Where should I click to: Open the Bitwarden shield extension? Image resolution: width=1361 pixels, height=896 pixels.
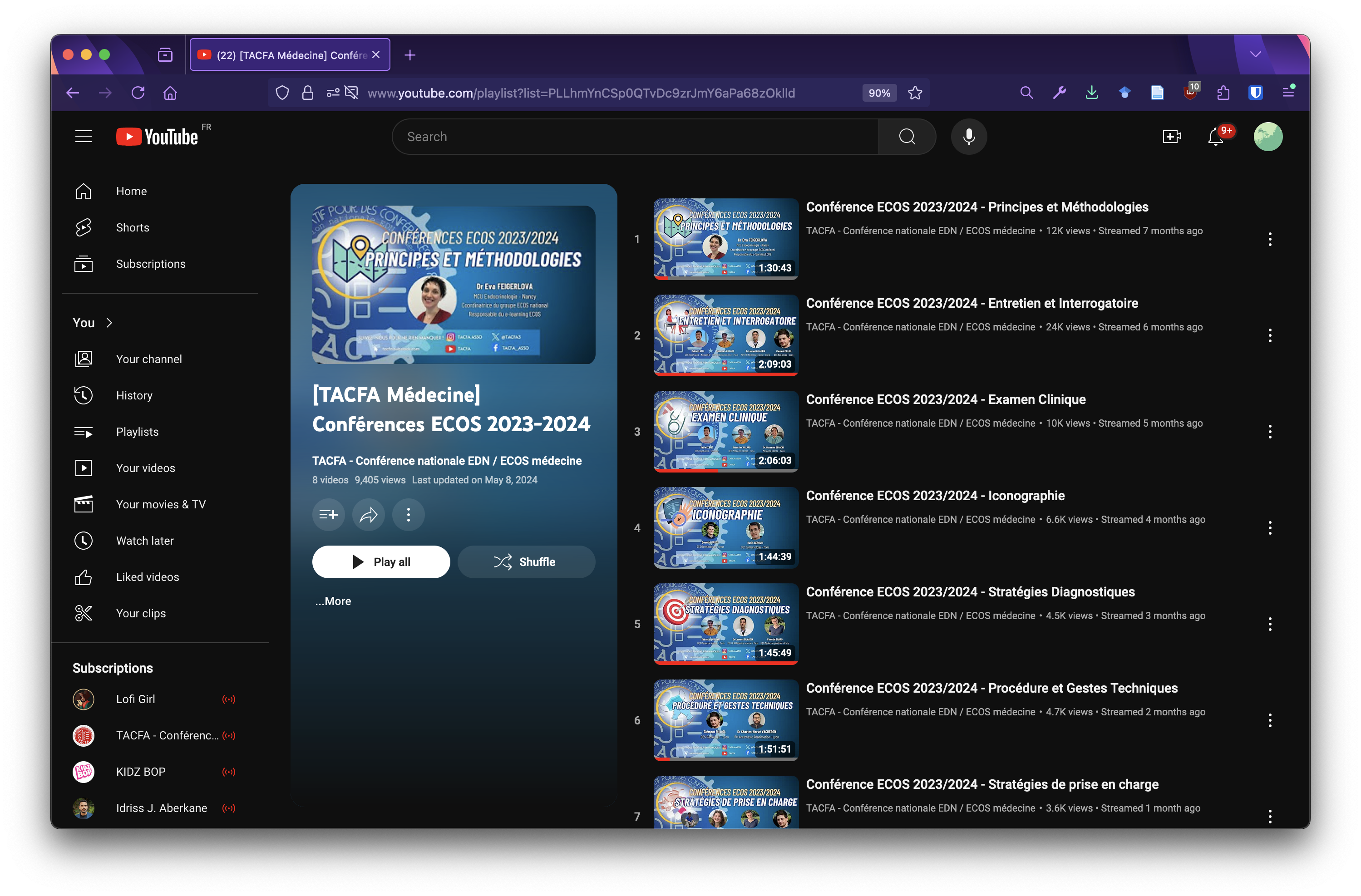click(x=1255, y=93)
